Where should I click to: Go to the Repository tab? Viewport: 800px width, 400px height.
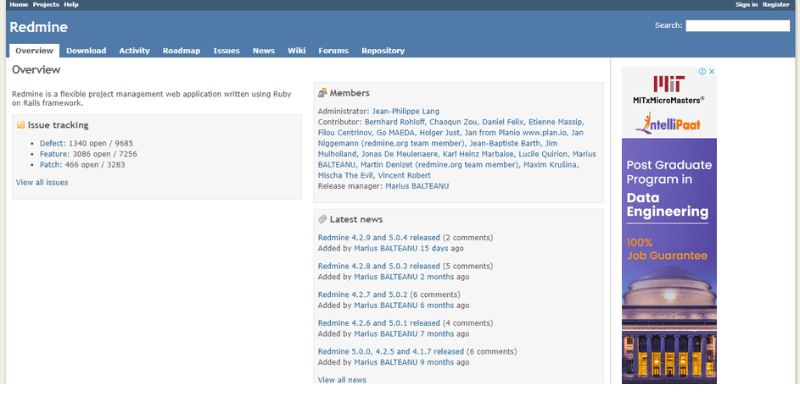[x=383, y=51]
